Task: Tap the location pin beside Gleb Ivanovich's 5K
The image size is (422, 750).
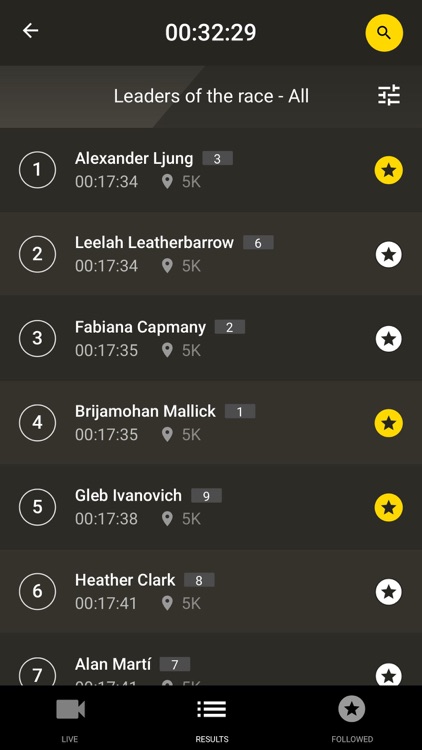Action: click(x=167, y=518)
